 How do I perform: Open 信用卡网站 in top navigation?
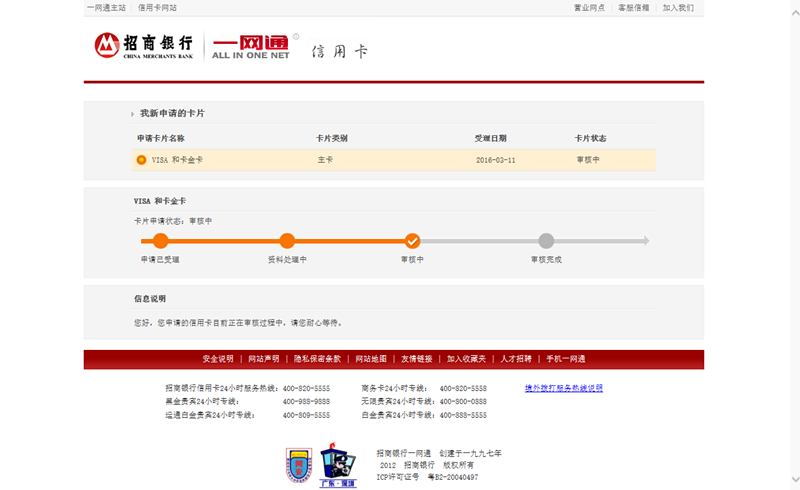coord(157,8)
